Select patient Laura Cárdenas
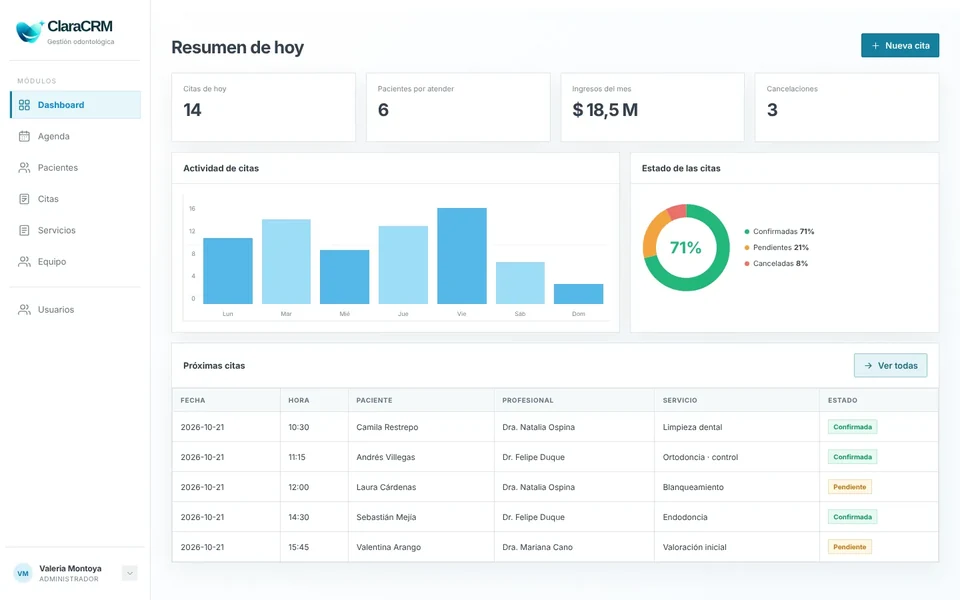 386,487
